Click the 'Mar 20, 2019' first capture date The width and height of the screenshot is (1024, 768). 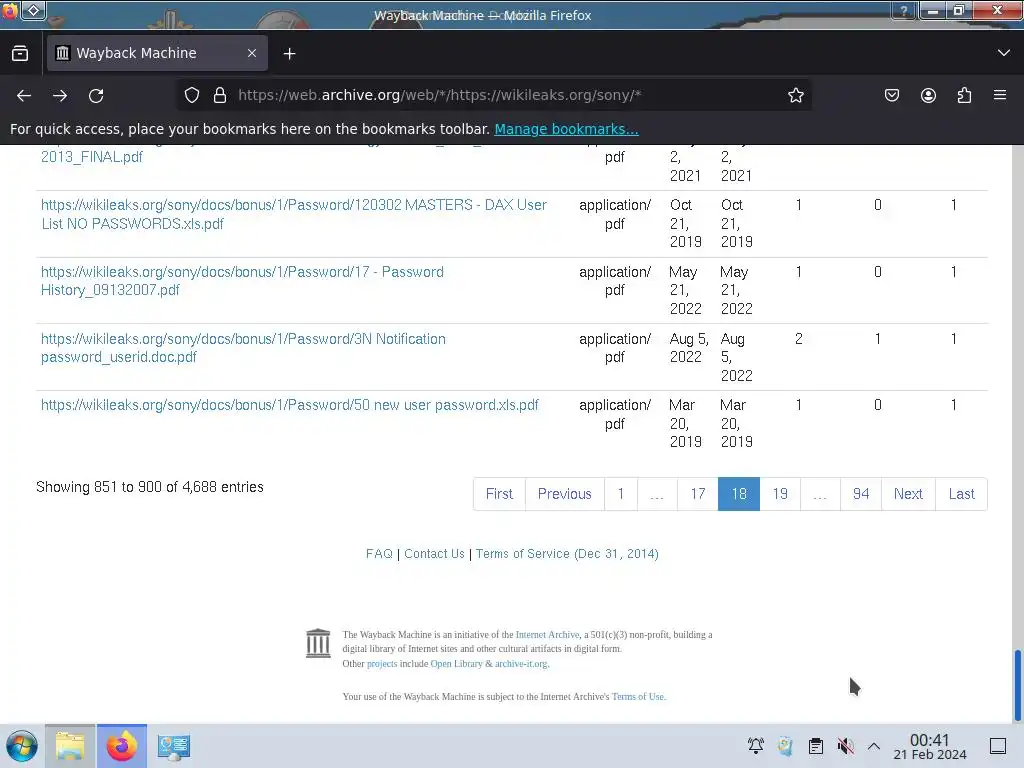tap(685, 423)
